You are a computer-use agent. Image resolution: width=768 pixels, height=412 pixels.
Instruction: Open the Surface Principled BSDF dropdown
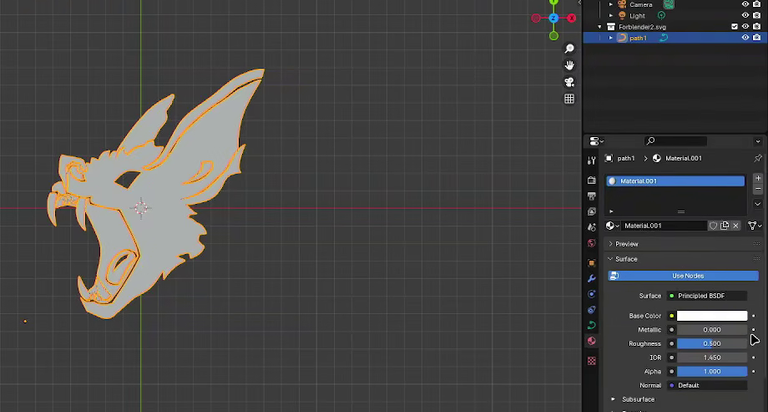[x=707, y=295]
